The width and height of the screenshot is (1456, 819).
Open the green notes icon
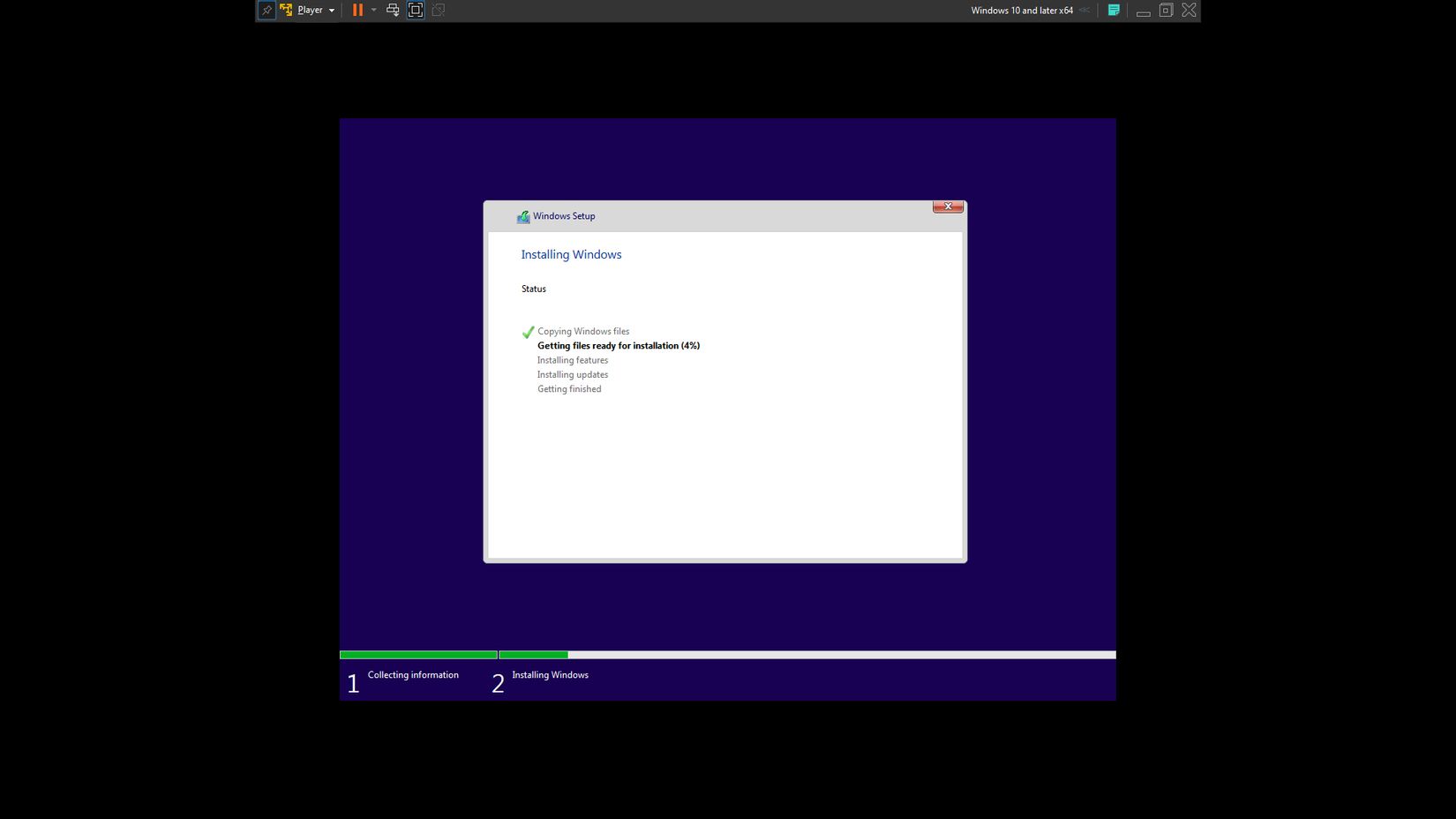click(1114, 11)
